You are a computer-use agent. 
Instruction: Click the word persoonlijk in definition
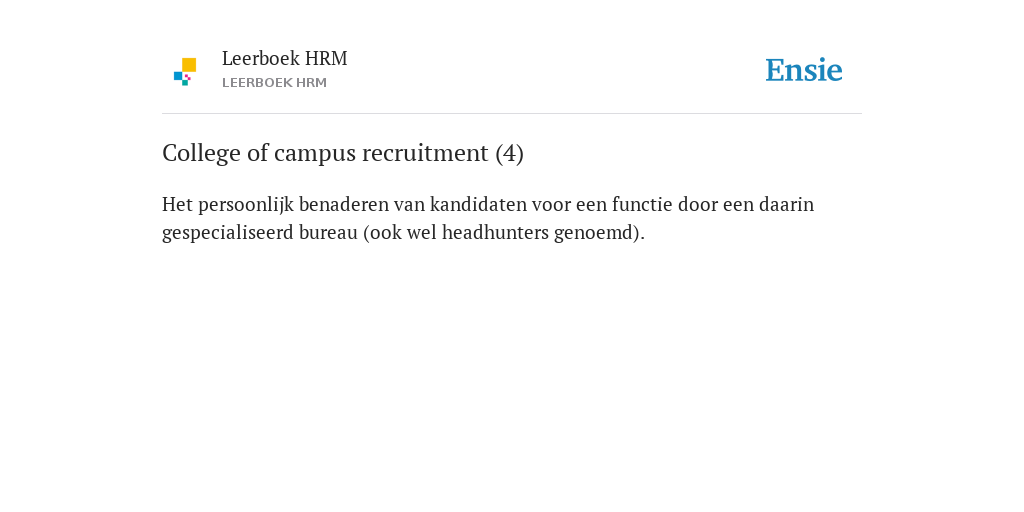[246, 205]
